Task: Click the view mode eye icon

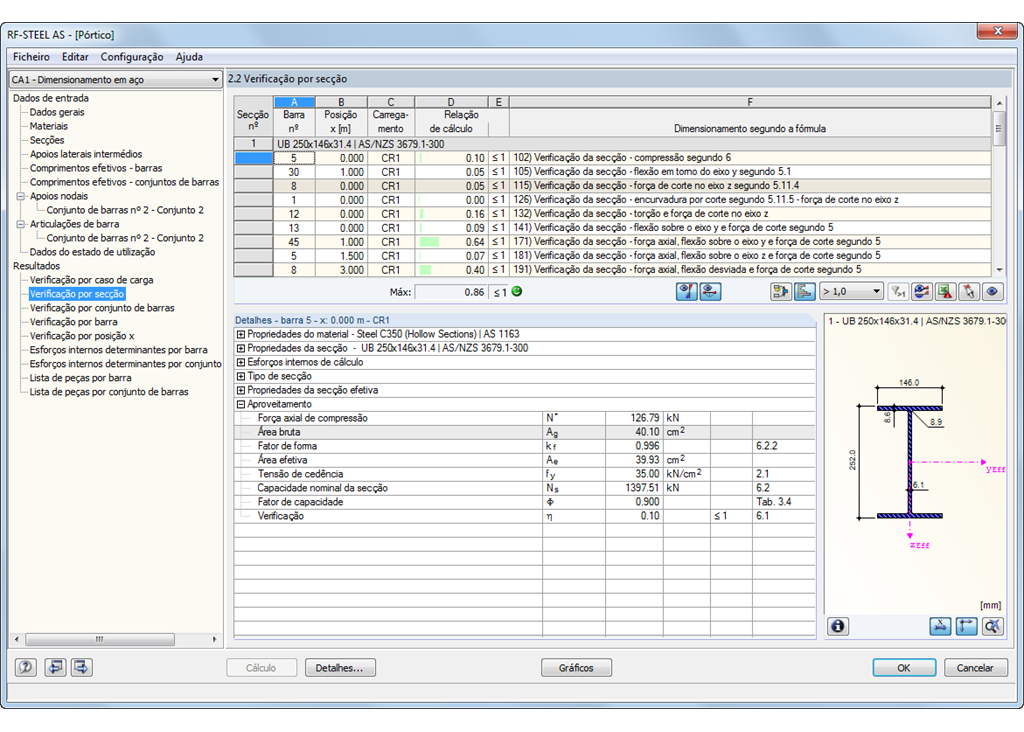Action: click(993, 292)
